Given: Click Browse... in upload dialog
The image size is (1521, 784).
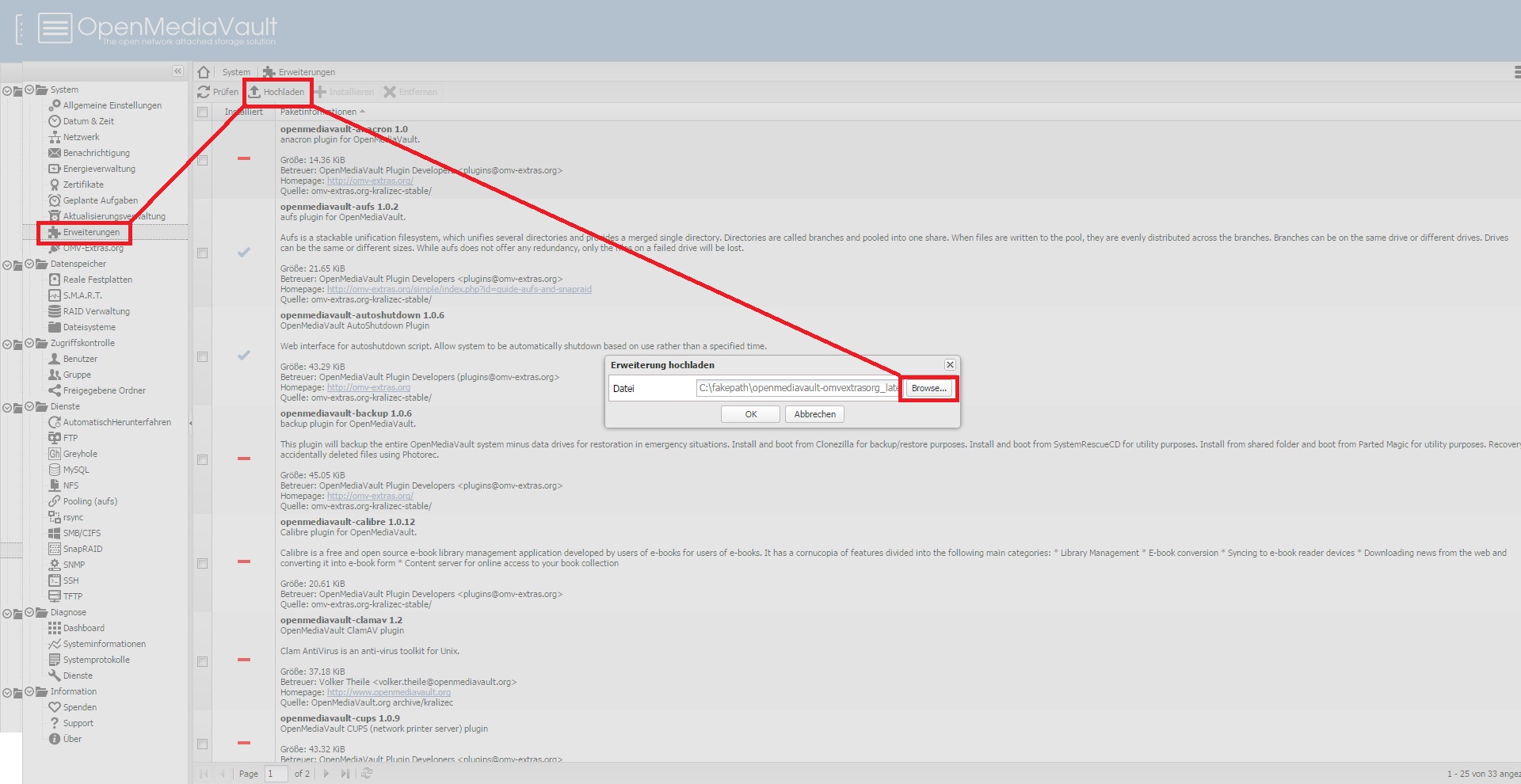Looking at the screenshot, I should pos(928,389).
